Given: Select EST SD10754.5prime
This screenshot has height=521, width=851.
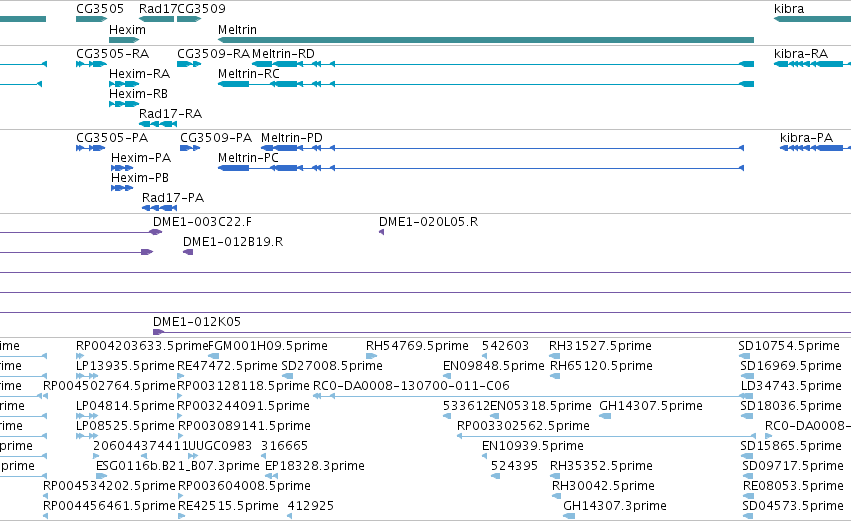Looking at the screenshot, I should tap(789, 346).
